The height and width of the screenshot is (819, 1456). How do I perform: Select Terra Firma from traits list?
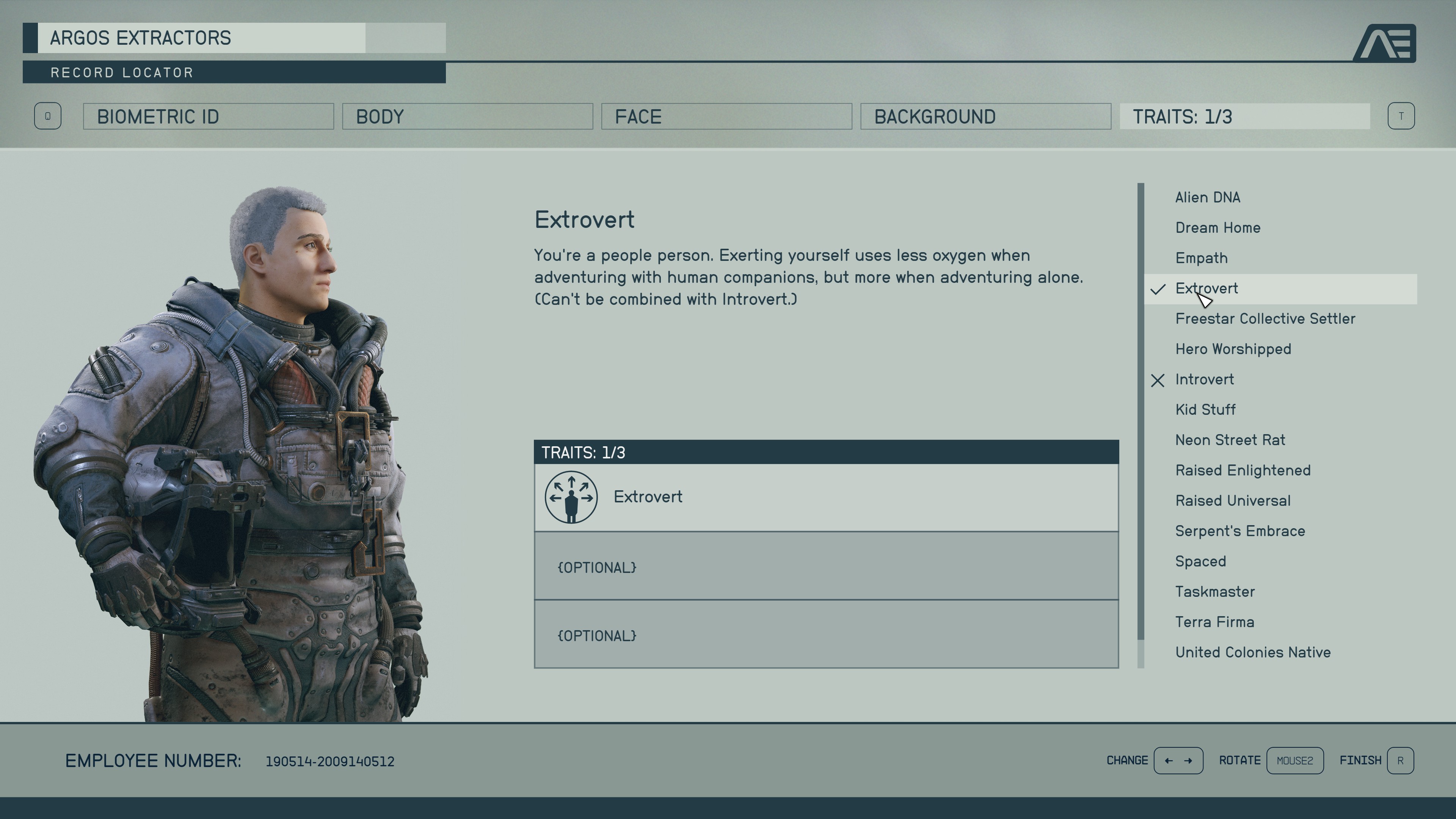(x=1215, y=622)
